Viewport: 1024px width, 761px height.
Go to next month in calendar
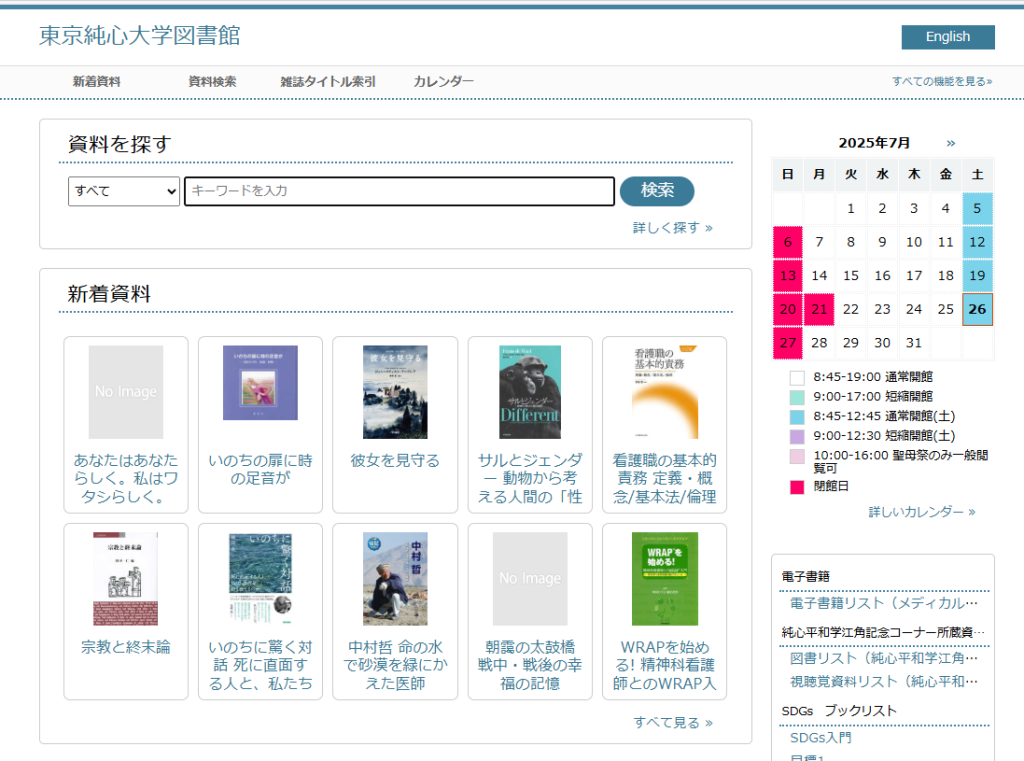coord(950,143)
